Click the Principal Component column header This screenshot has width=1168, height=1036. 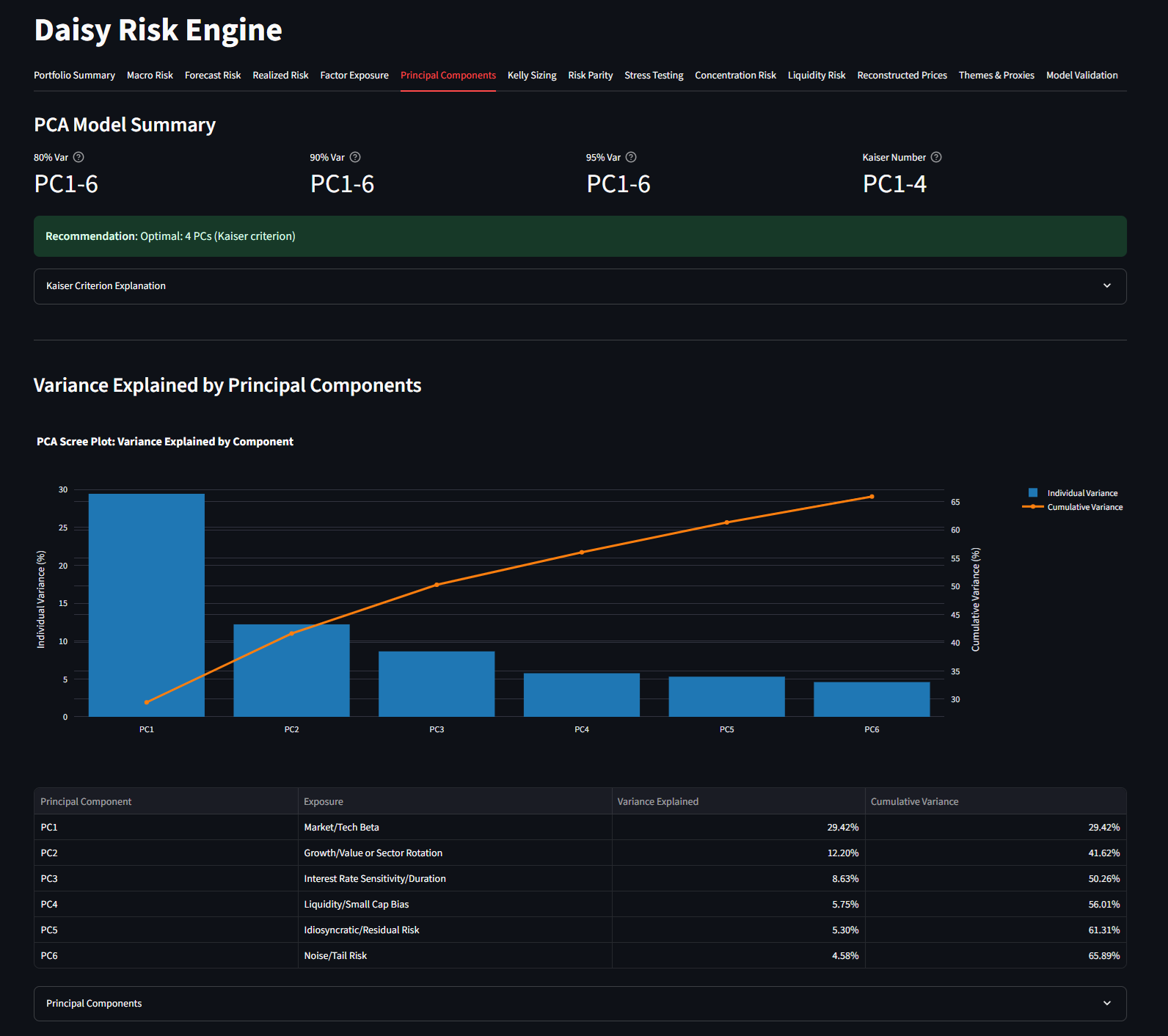[x=86, y=801]
